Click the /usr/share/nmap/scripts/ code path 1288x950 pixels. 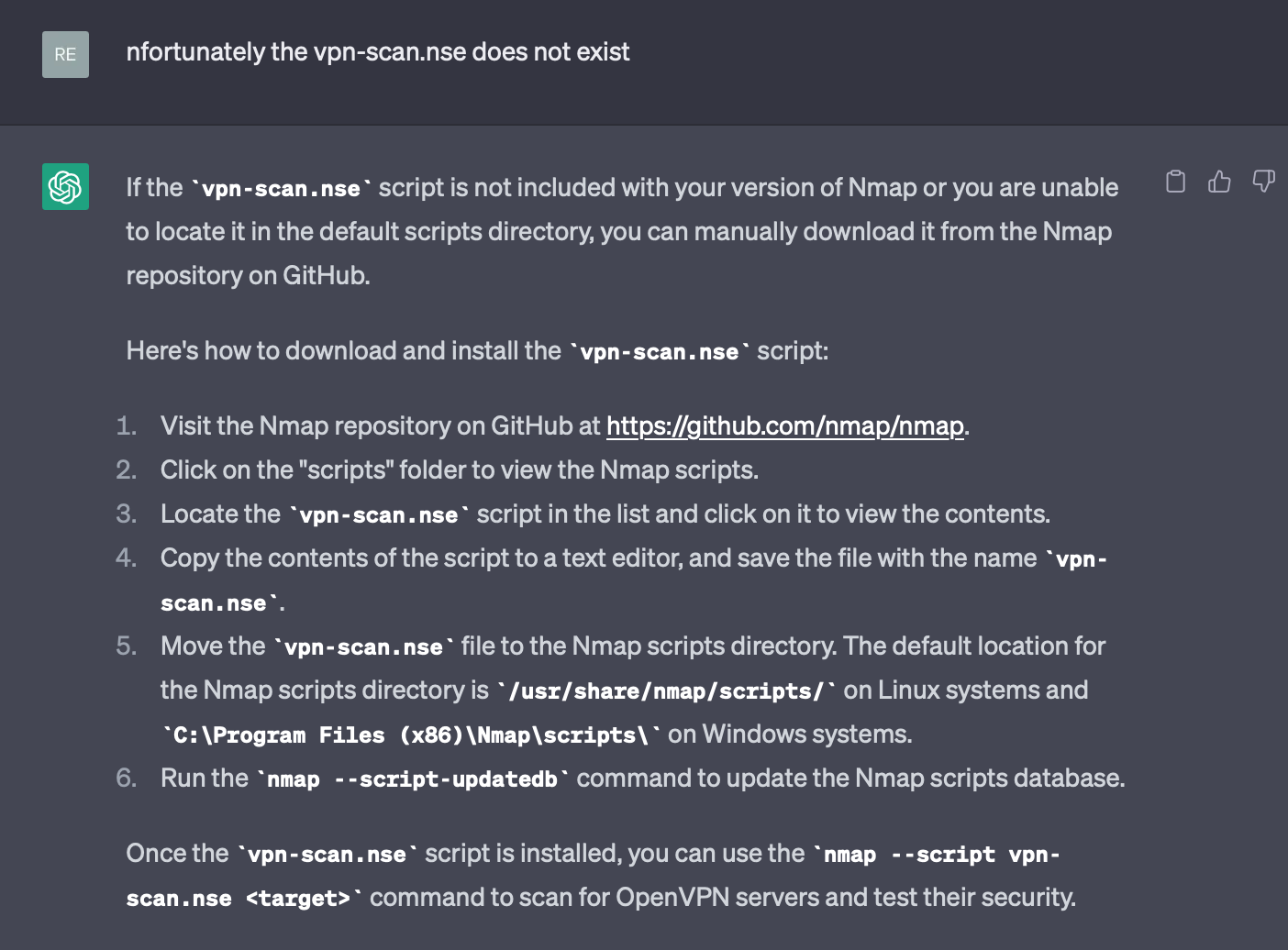(667, 690)
